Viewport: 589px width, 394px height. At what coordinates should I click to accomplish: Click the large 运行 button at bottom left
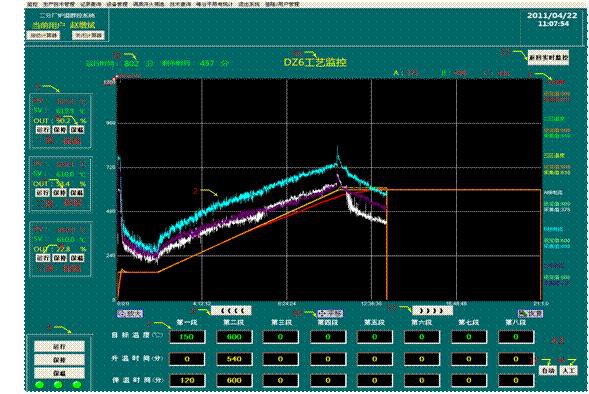59,346
